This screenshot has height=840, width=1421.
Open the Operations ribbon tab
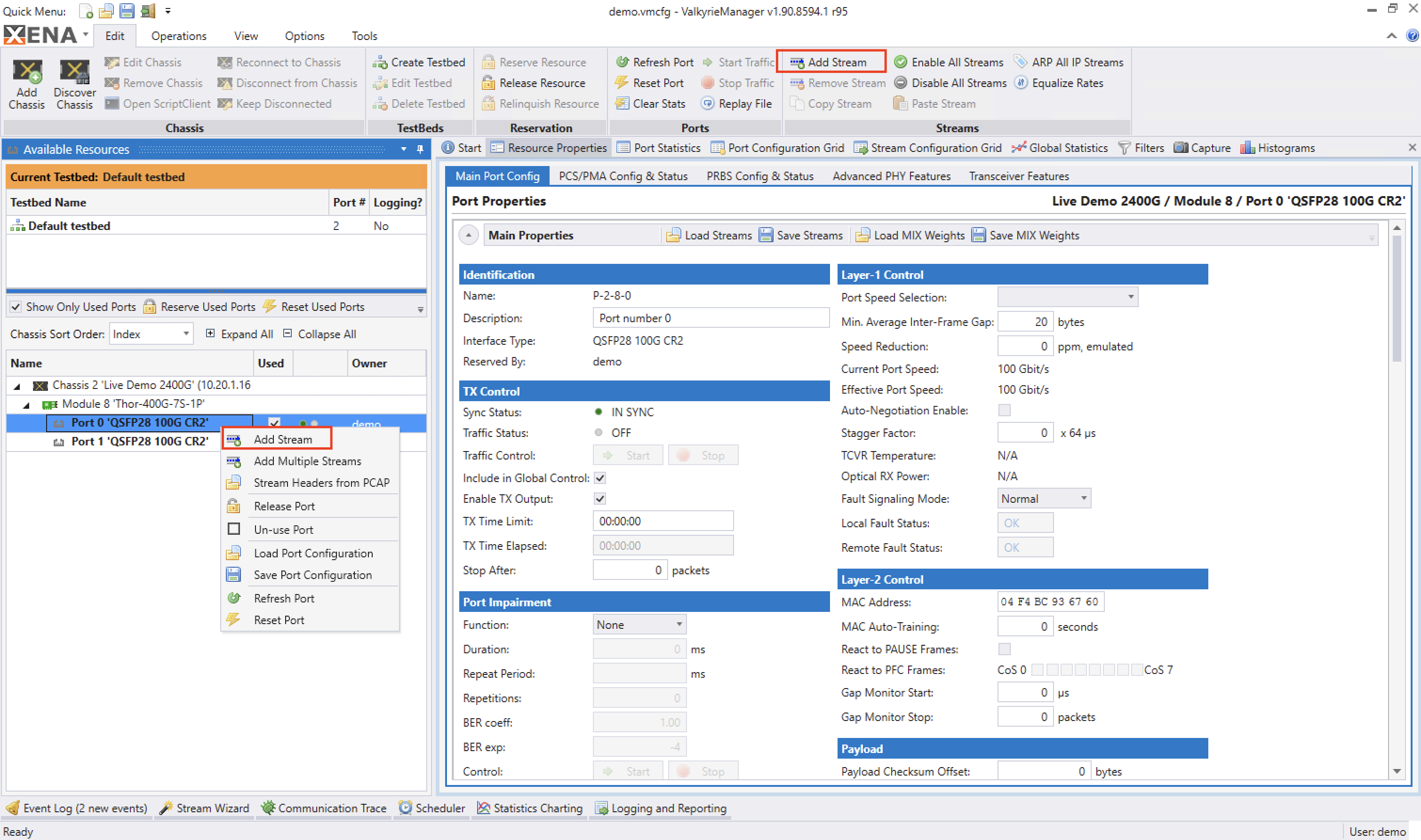[x=179, y=36]
